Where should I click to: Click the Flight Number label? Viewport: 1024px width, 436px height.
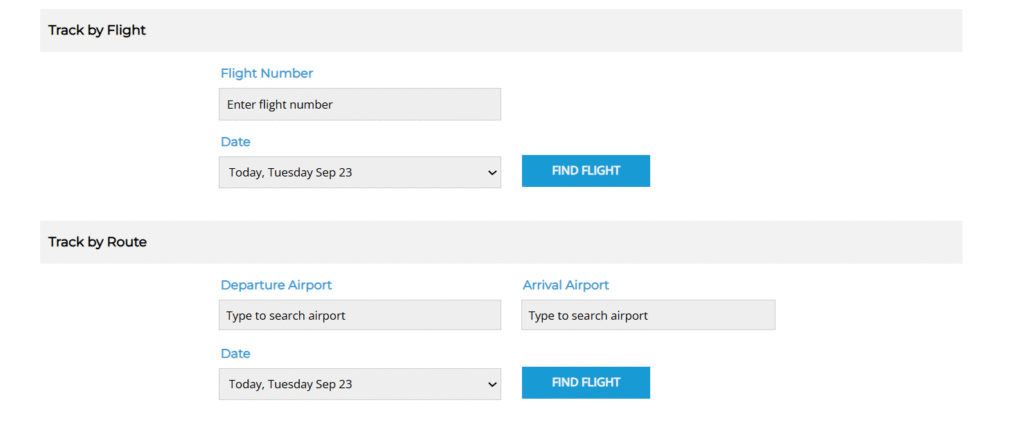[266, 73]
